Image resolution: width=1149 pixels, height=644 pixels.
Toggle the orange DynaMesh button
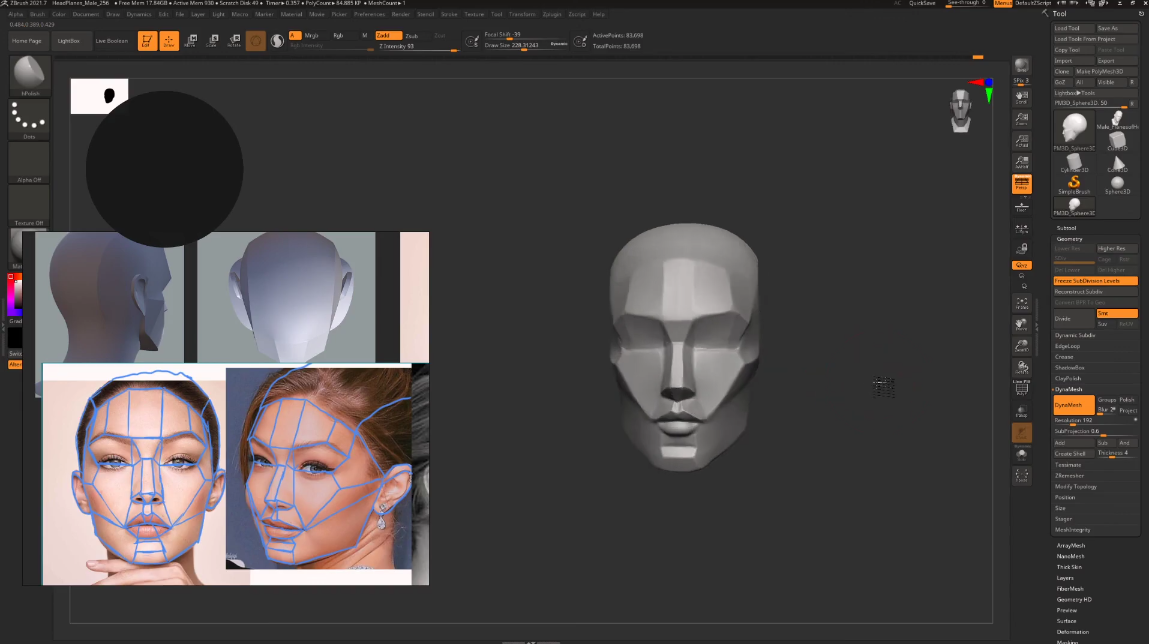1074,405
